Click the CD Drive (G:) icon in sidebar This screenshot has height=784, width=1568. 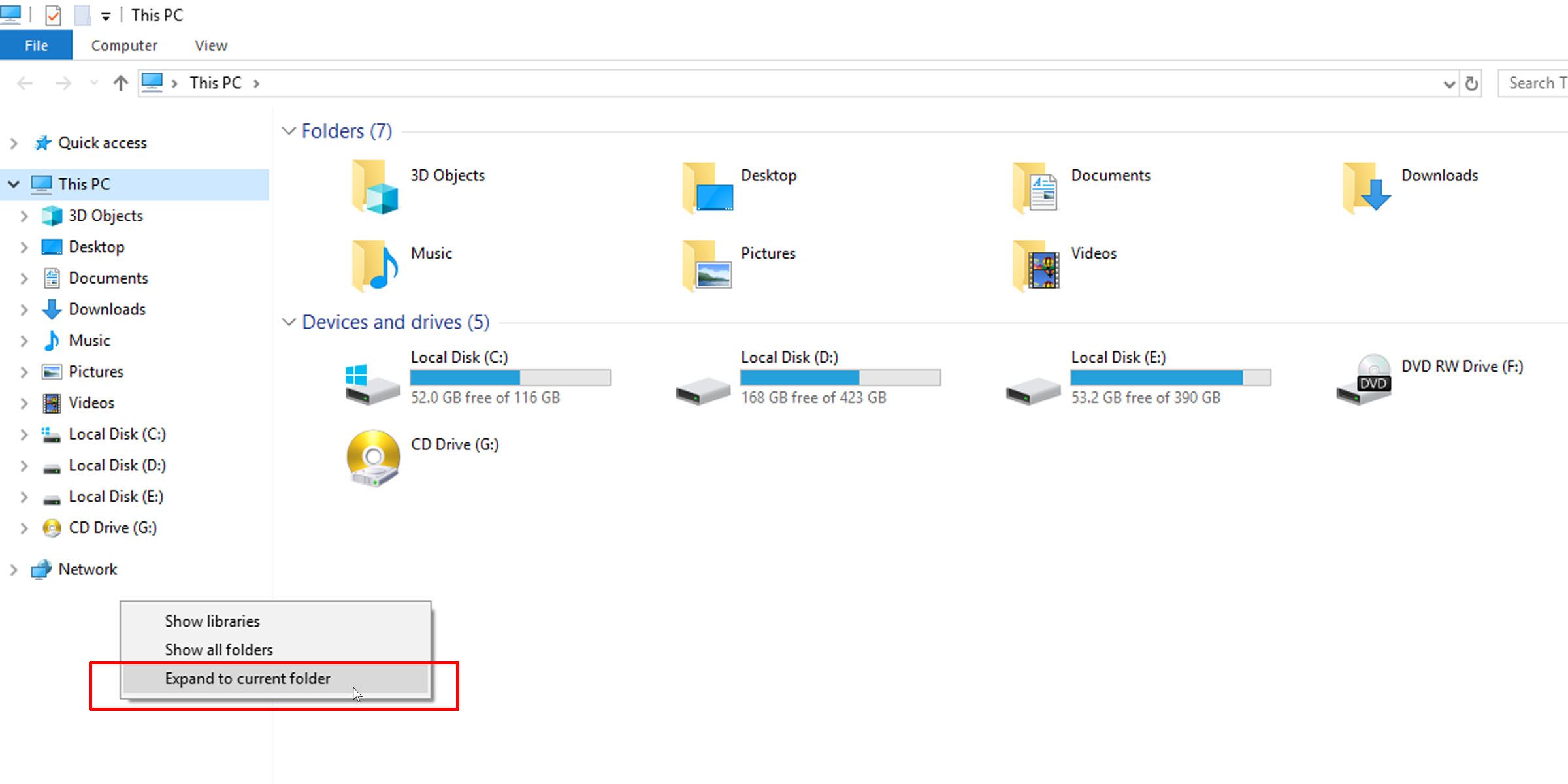[52, 528]
